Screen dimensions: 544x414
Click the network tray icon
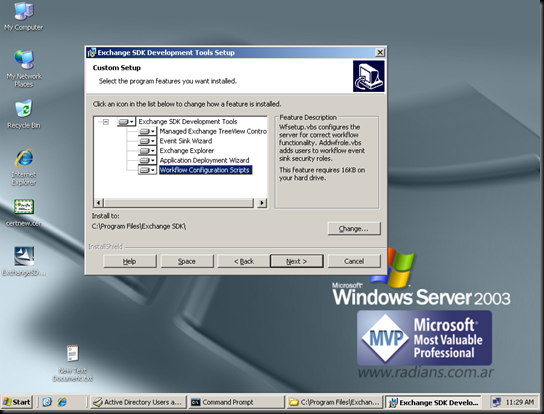tap(497, 402)
